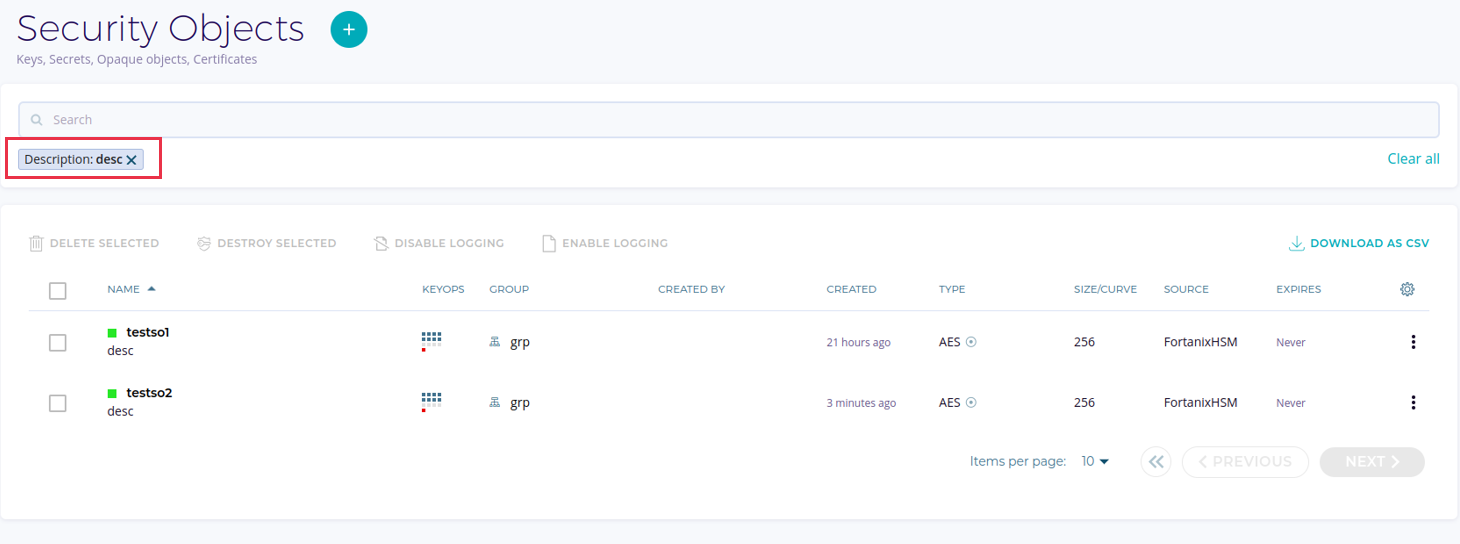Click the Clear all filters link
Viewport: 1460px width, 544px height.
[x=1413, y=159]
